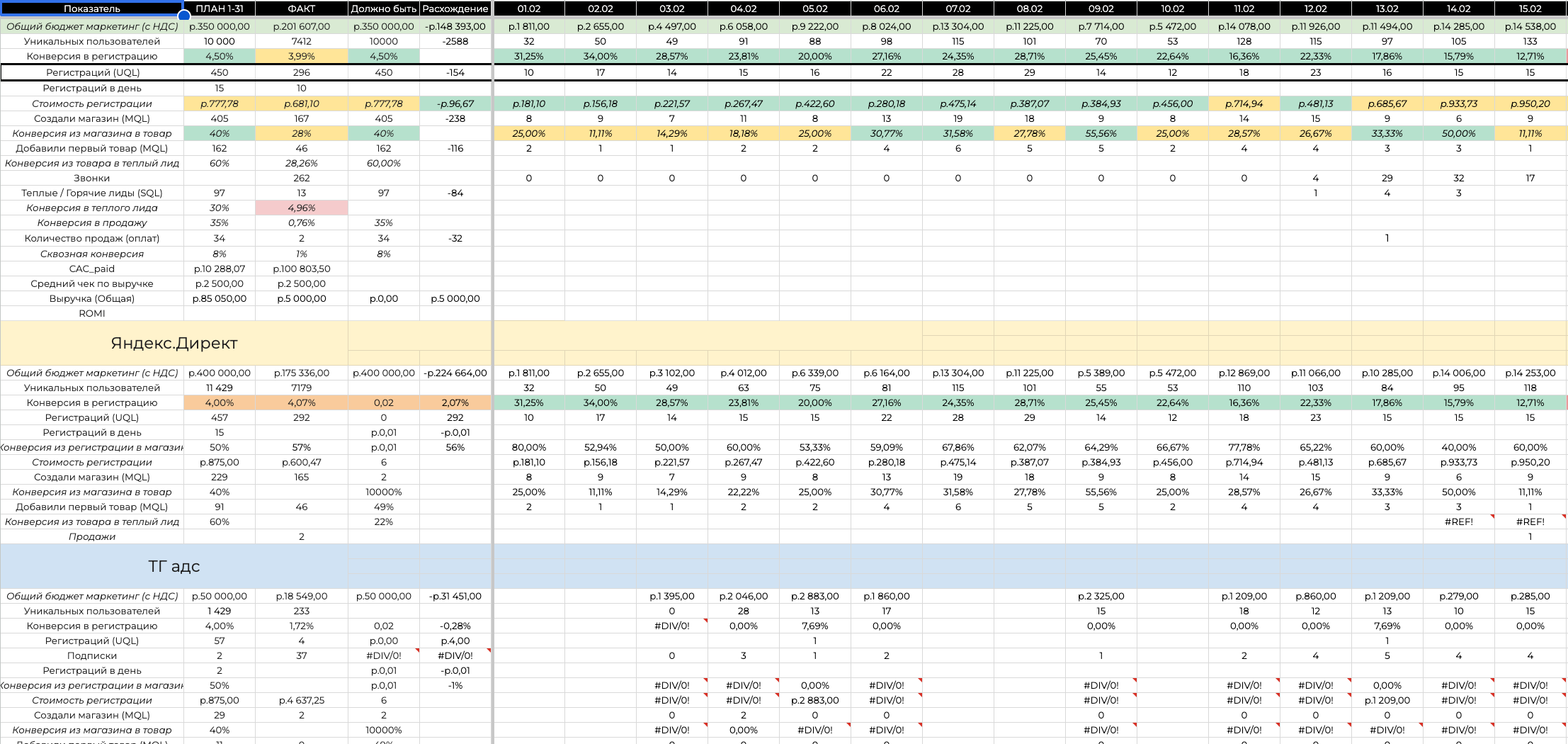Click the 'Сквозная конверсия' row label
Viewport: 1568px width, 744px height.
[x=92, y=254]
